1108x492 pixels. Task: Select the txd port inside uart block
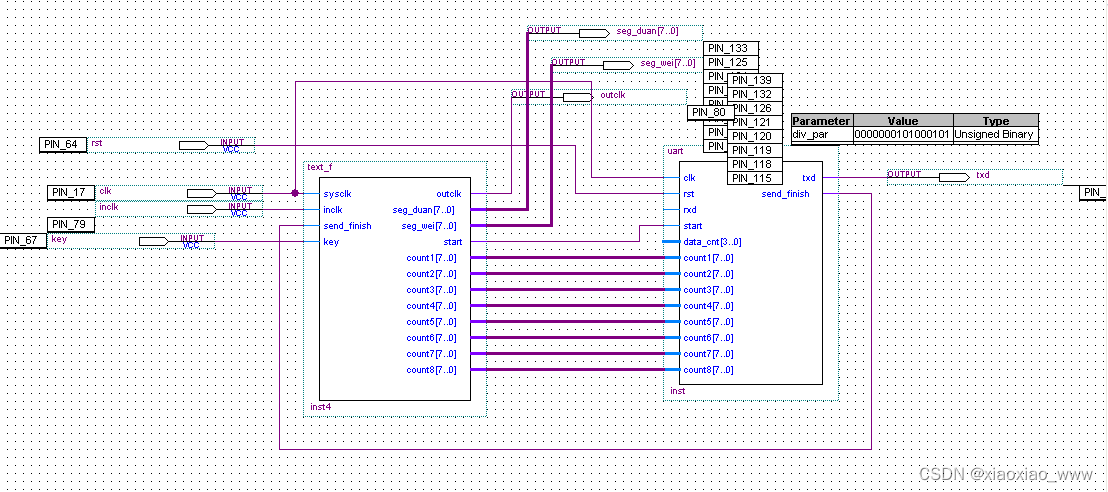click(x=810, y=178)
